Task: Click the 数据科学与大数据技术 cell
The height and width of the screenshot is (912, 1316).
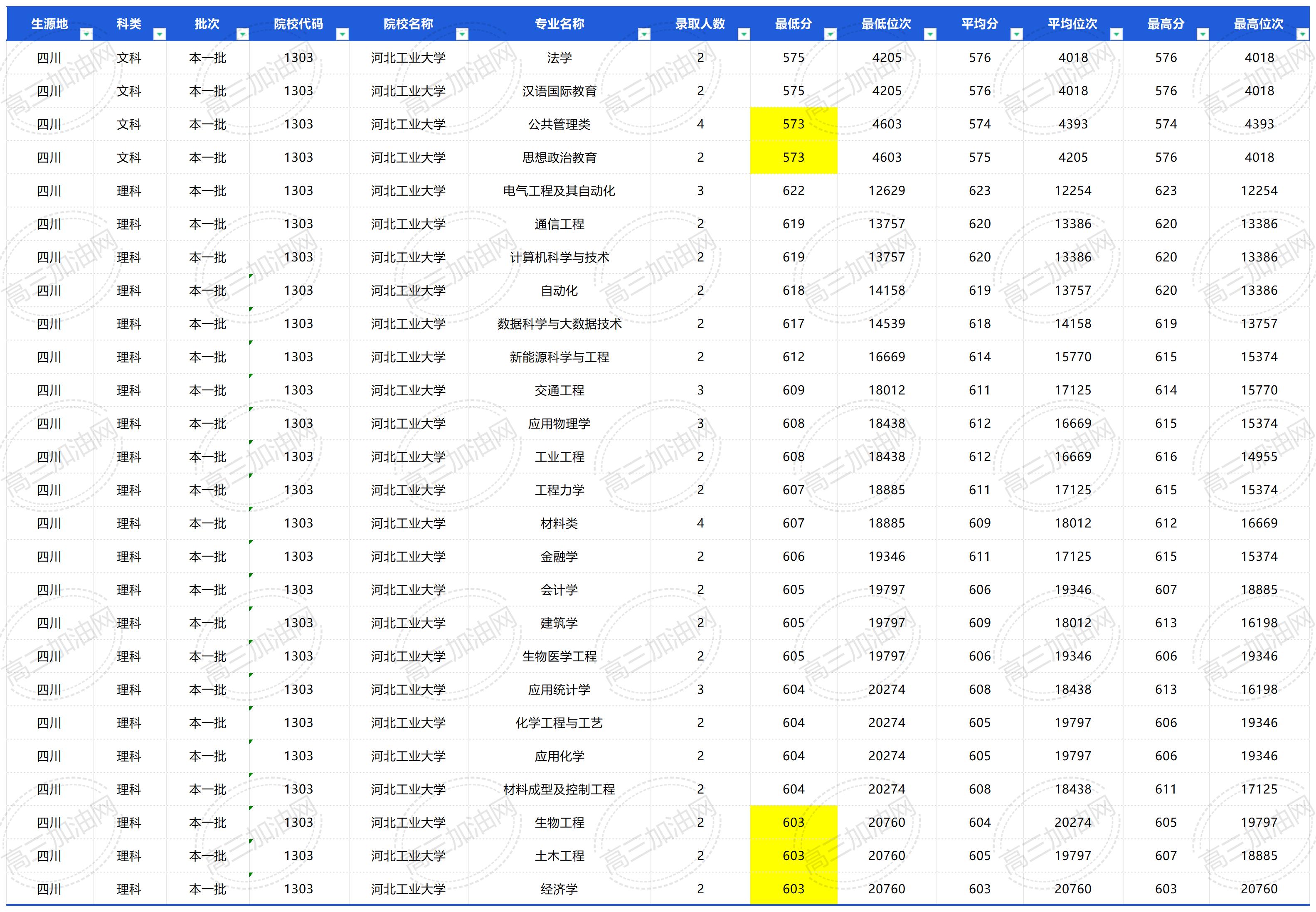Action: coord(559,323)
